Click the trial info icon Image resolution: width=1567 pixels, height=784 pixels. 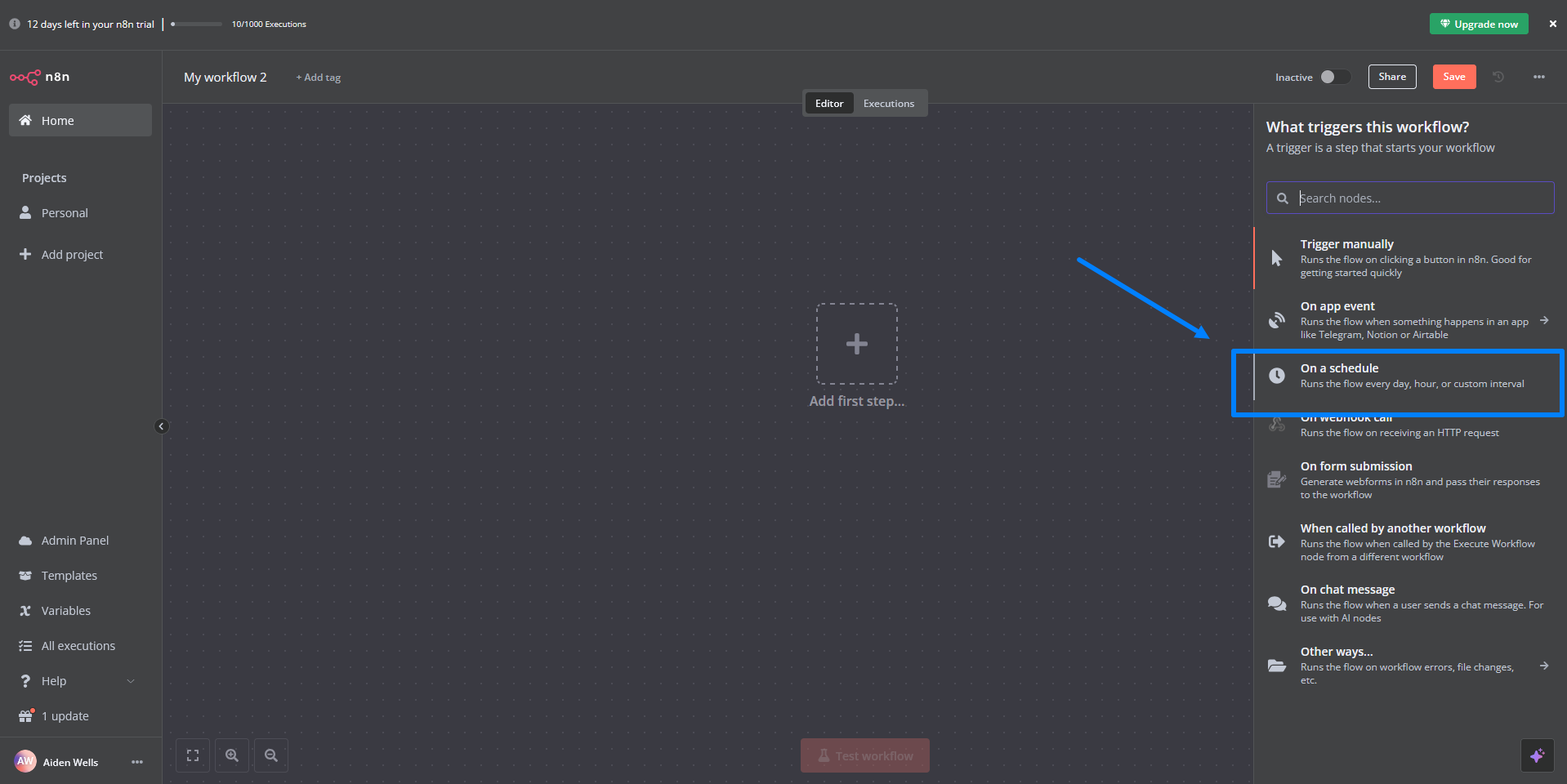pos(15,24)
